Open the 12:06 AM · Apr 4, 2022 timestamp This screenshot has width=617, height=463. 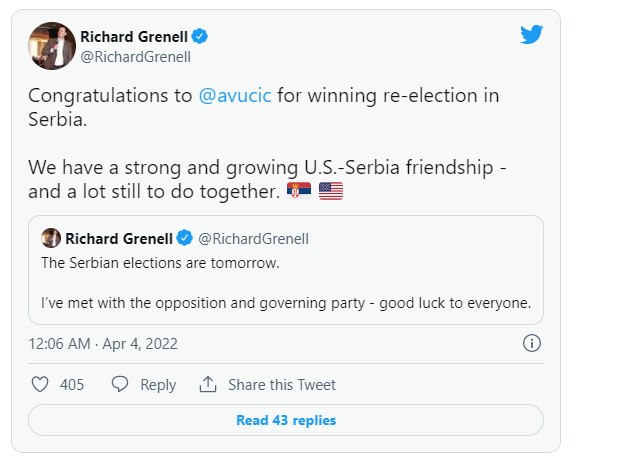tap(103, 343)
